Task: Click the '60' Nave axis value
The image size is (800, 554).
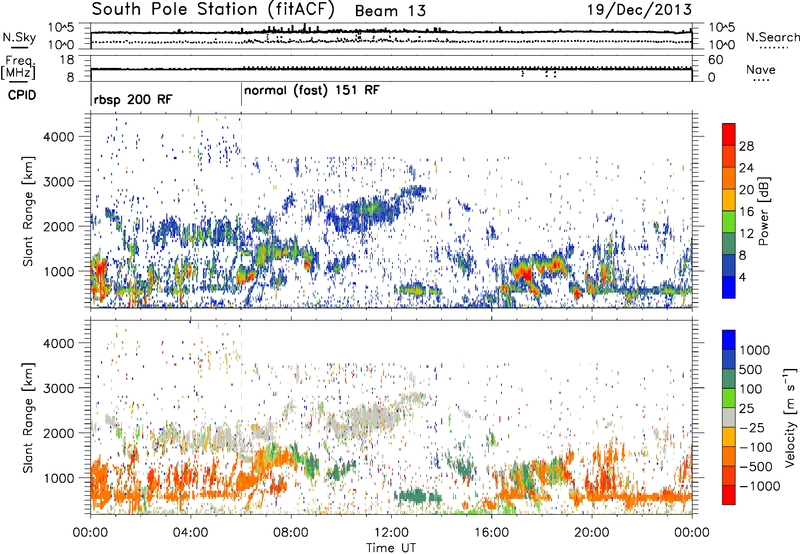Action: [x=715, y=60]
